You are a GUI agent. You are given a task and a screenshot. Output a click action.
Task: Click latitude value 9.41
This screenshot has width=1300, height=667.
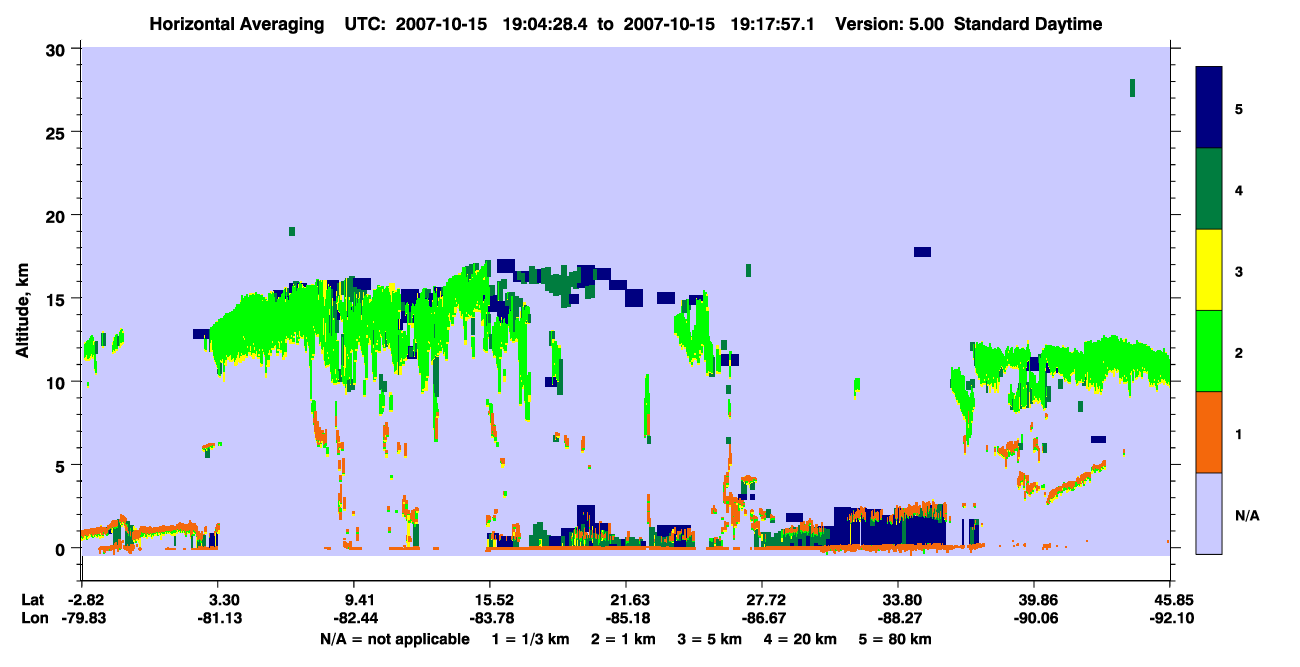point(355,600)
